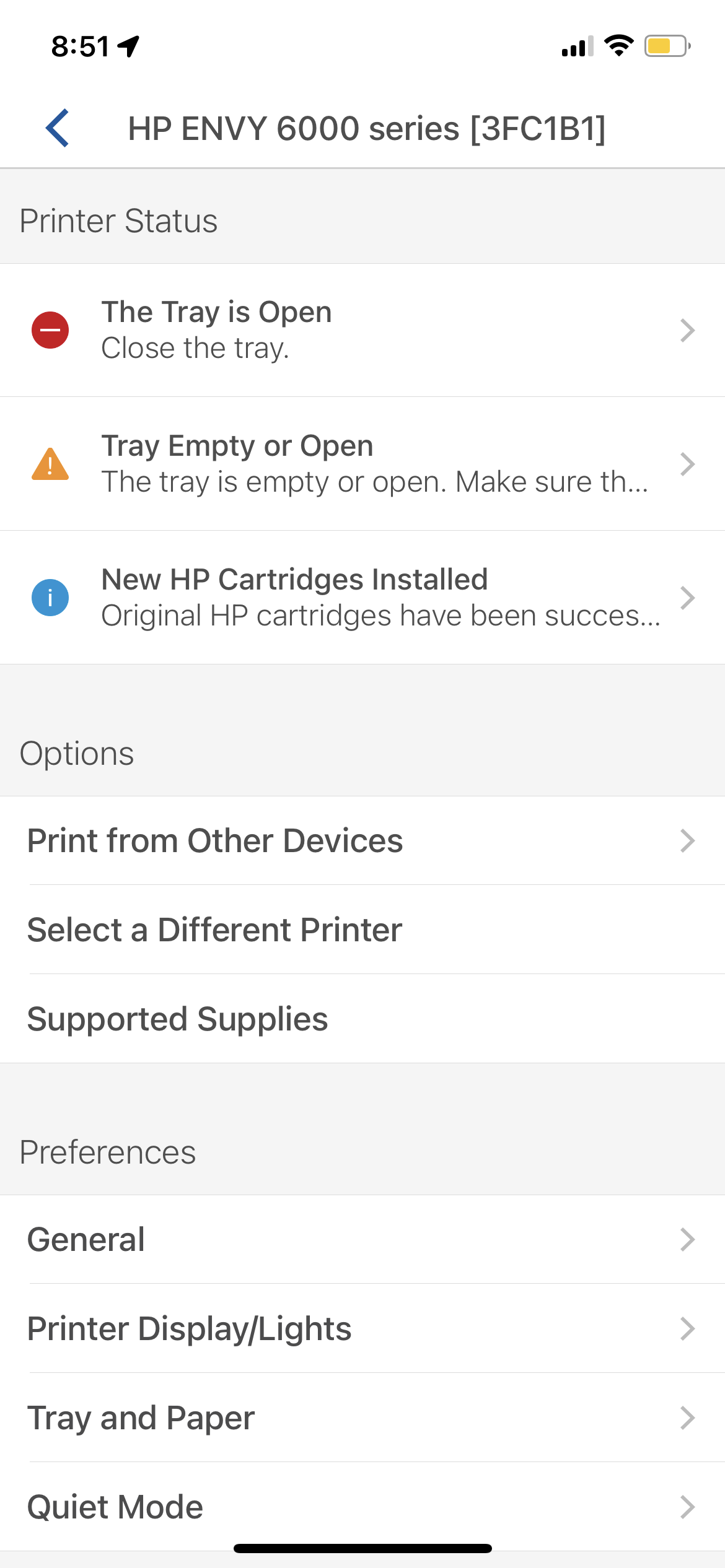Open Tray and Paper settings
Image resolution: width=725 pixels, height=1568 pixels.
coord(141,1418)
